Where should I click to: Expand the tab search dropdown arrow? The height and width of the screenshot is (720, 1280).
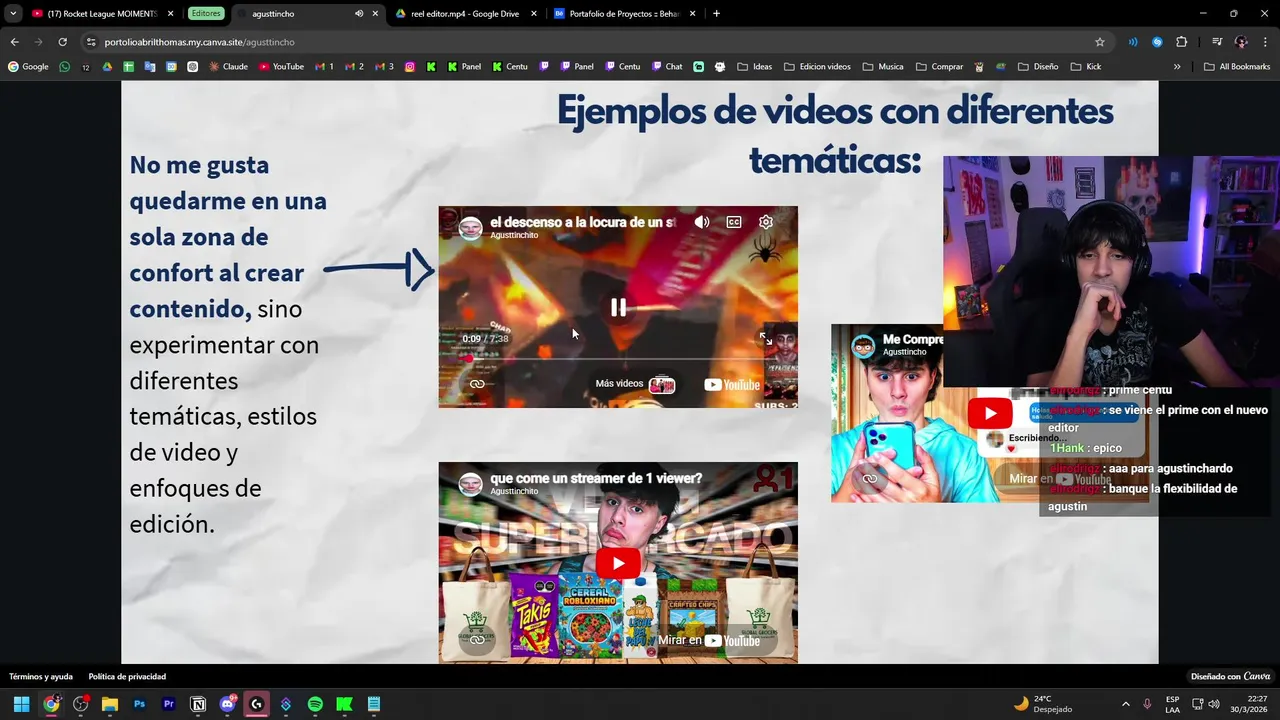click(x=13, y=14)
